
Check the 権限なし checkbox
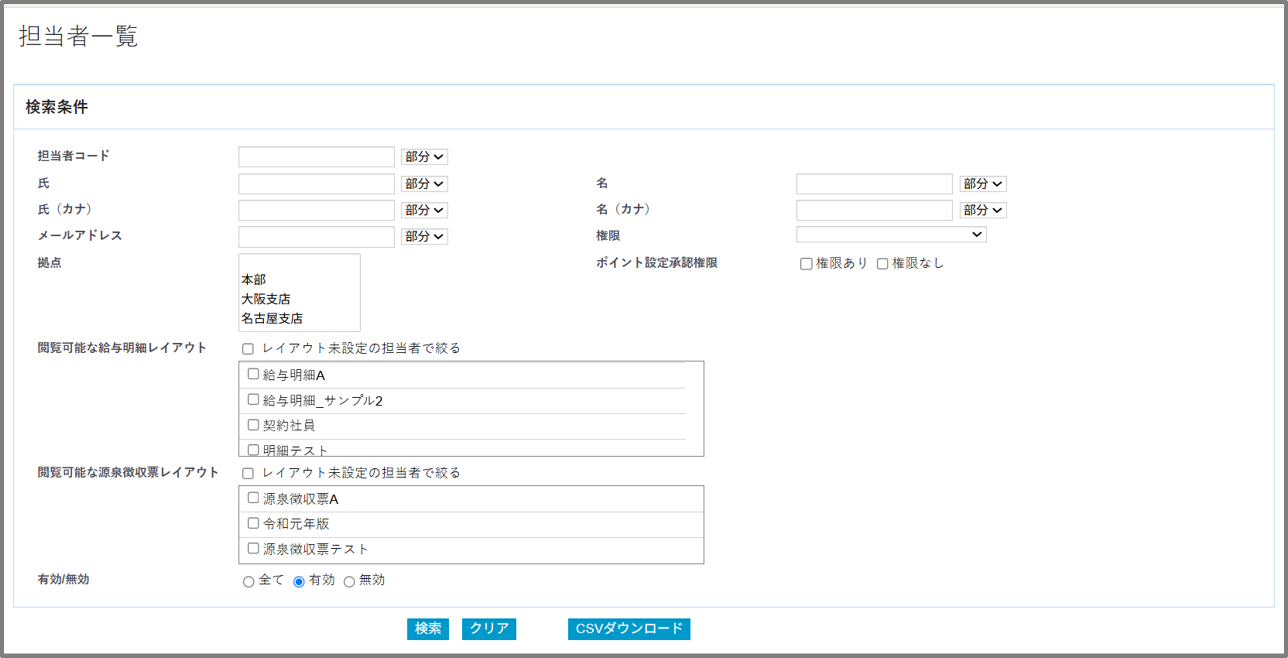(x=882, y=264)
